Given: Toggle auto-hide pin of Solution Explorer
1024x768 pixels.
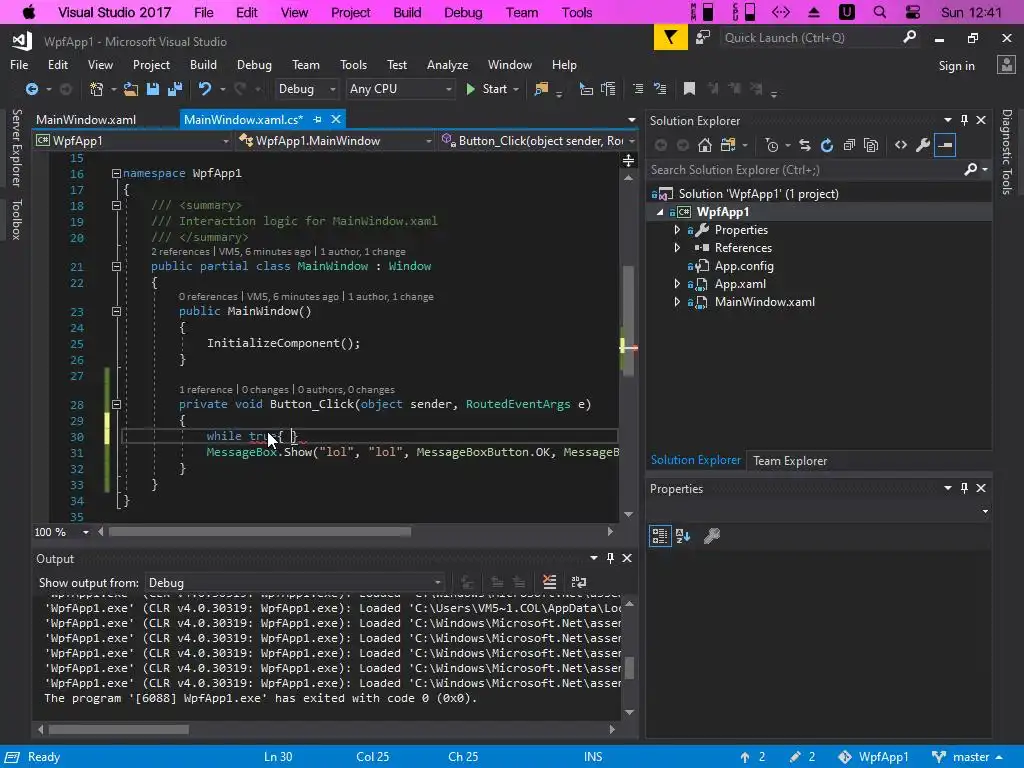Looking at the screenshot, I should pos(964,120).
